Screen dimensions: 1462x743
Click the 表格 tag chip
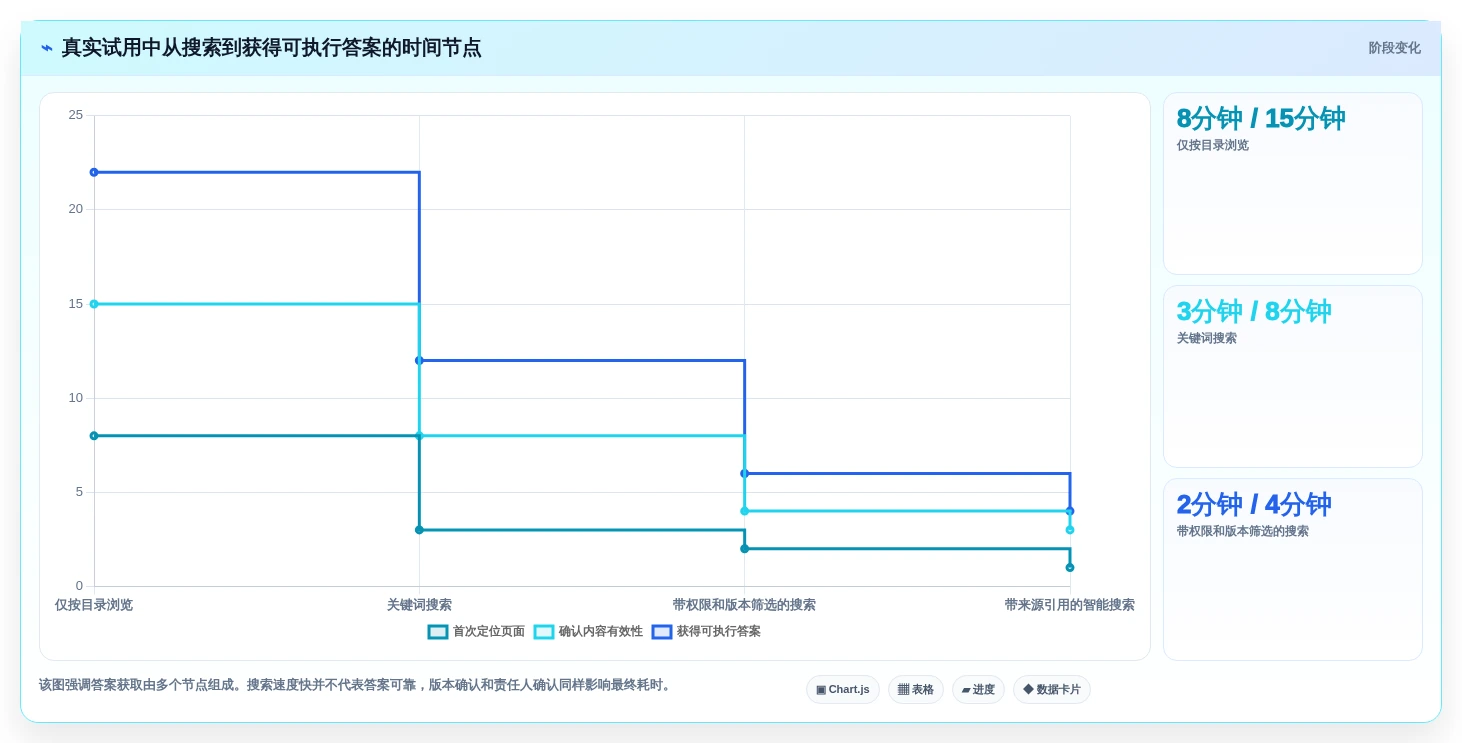click(916, 690)
